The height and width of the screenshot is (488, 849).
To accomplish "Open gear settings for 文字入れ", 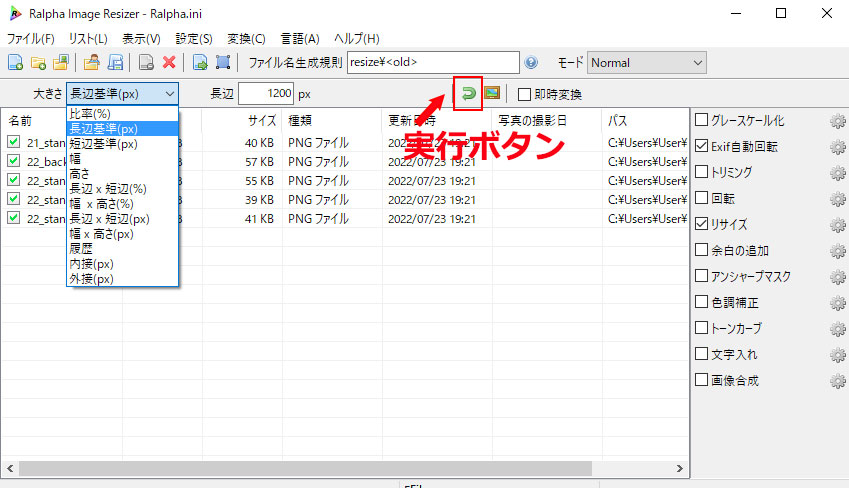I will [838, 355].
